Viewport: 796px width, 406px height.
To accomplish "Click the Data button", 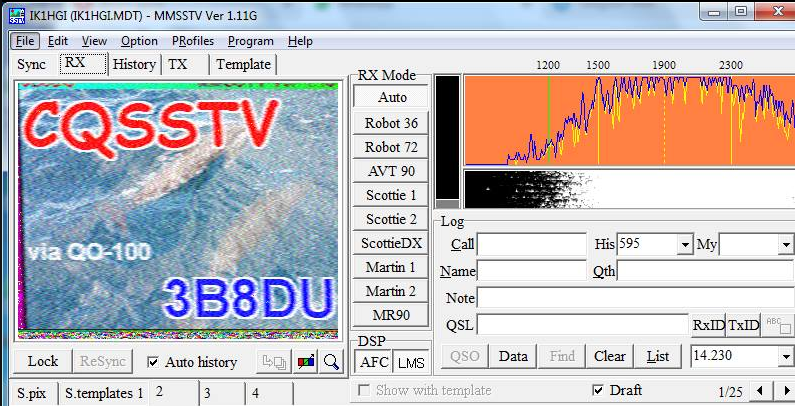I will click(513, 356).
